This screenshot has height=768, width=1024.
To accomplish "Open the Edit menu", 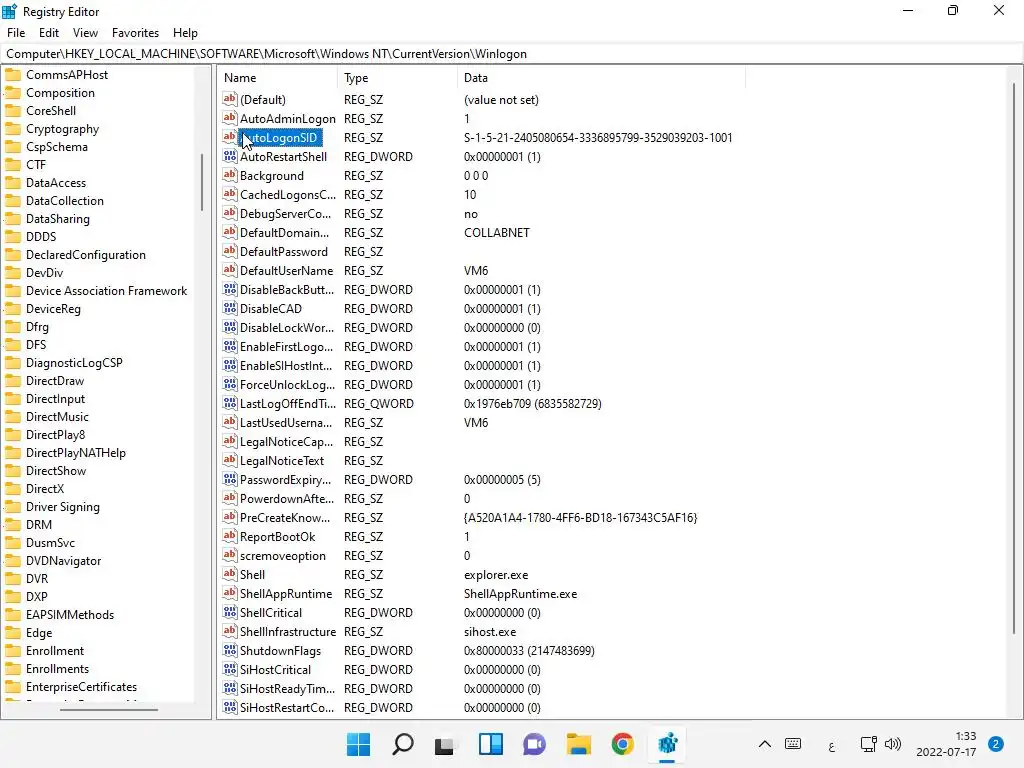I will 49,33.
